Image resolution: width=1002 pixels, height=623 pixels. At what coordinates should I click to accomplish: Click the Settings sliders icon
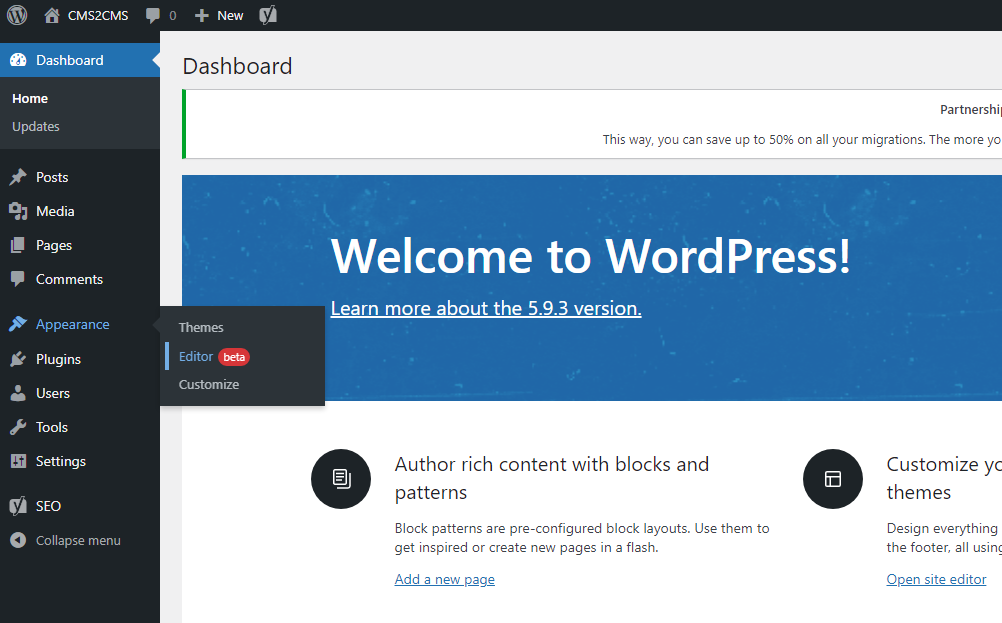(18, 461)
